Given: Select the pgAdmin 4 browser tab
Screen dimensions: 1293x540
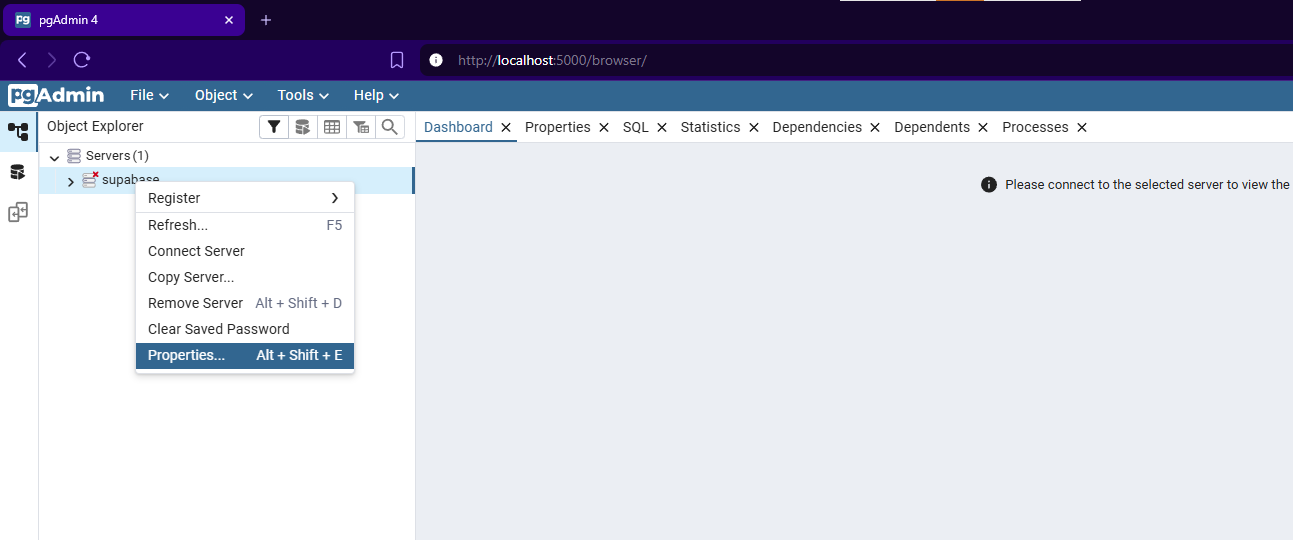Looking at the screenshot, I should [124, 20].
